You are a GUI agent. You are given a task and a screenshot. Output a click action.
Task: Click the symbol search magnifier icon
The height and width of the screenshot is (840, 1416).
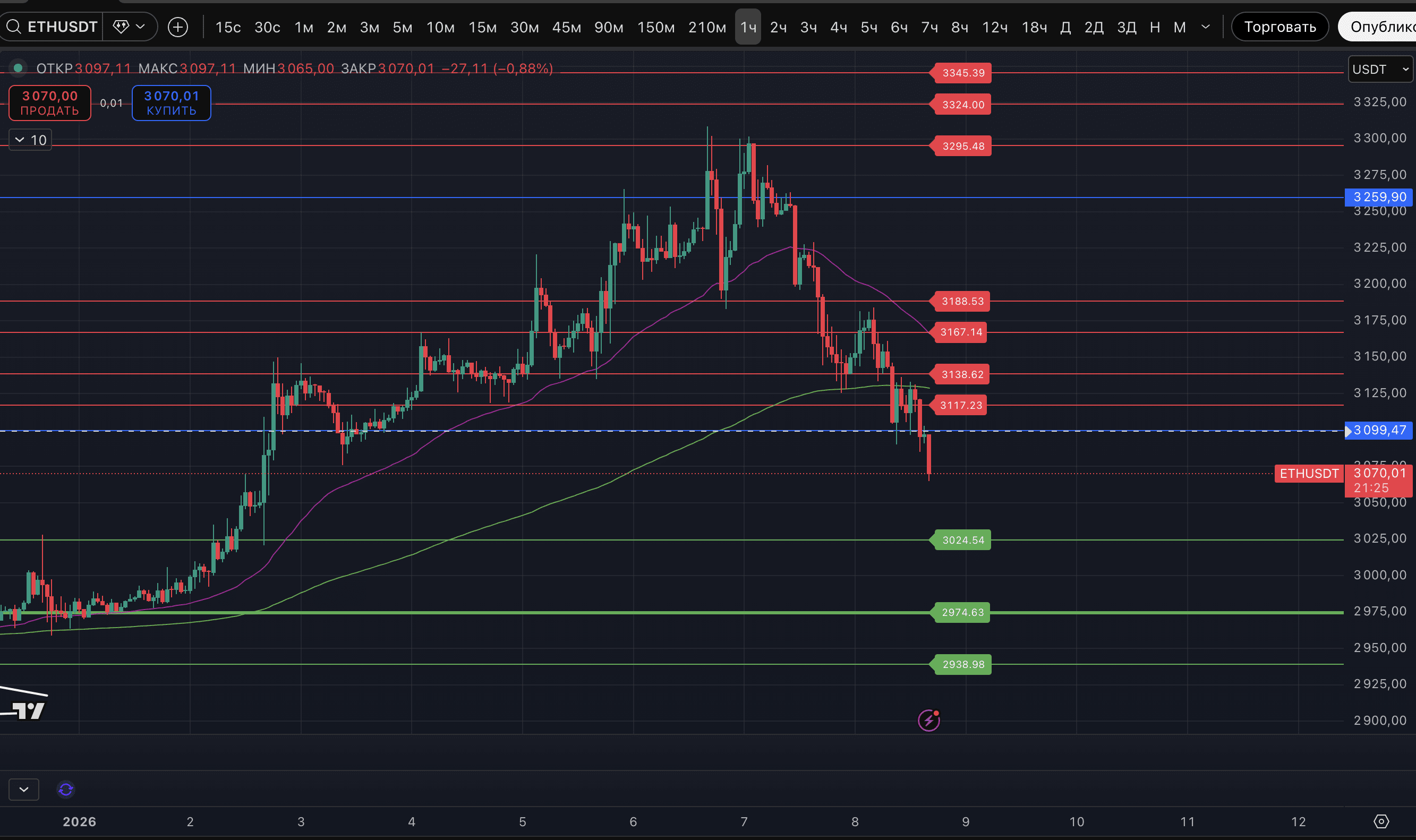point(14,27)
